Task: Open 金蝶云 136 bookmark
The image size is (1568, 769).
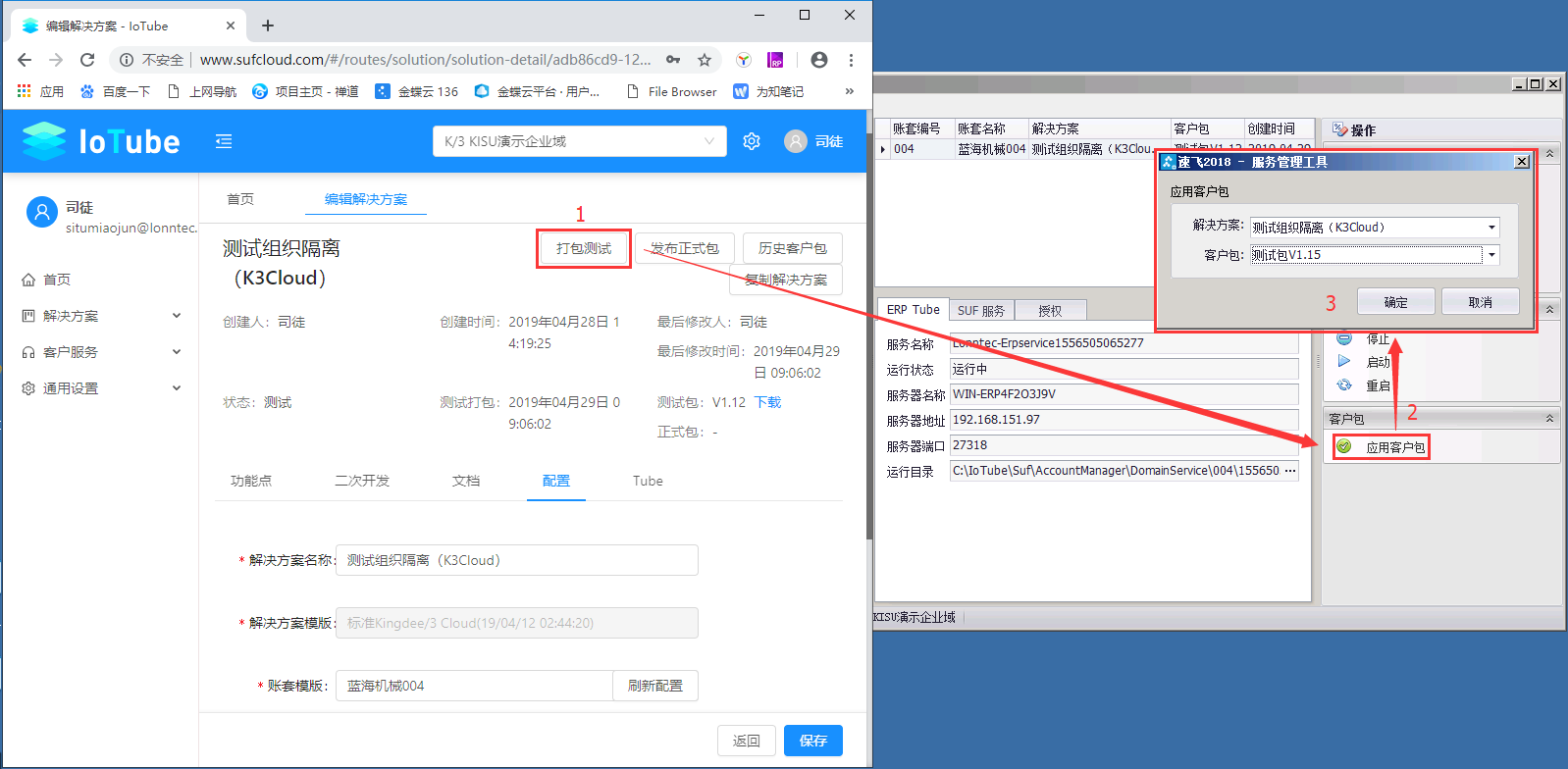Action: click(x=417, y=91)
